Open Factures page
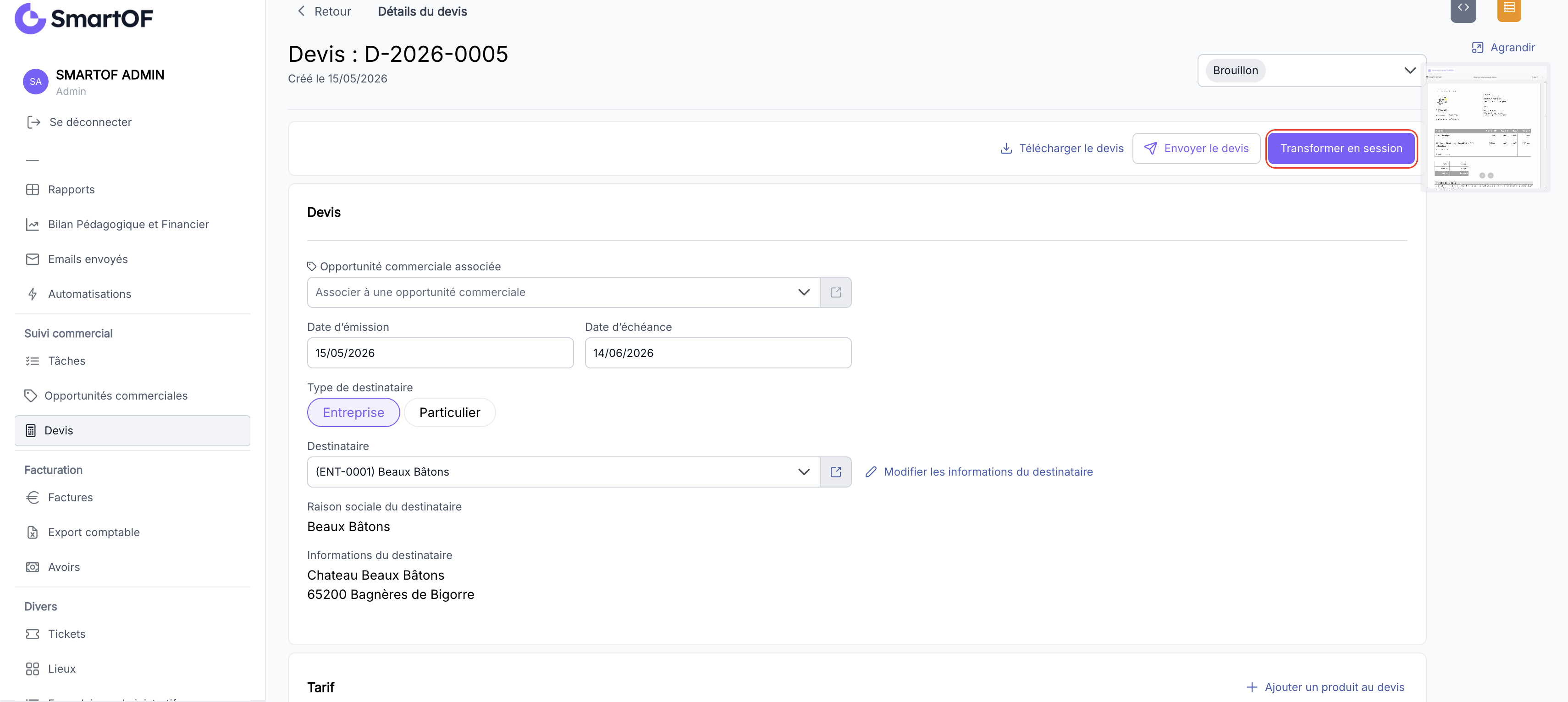The image size is (1568, 702). (132, 498)
